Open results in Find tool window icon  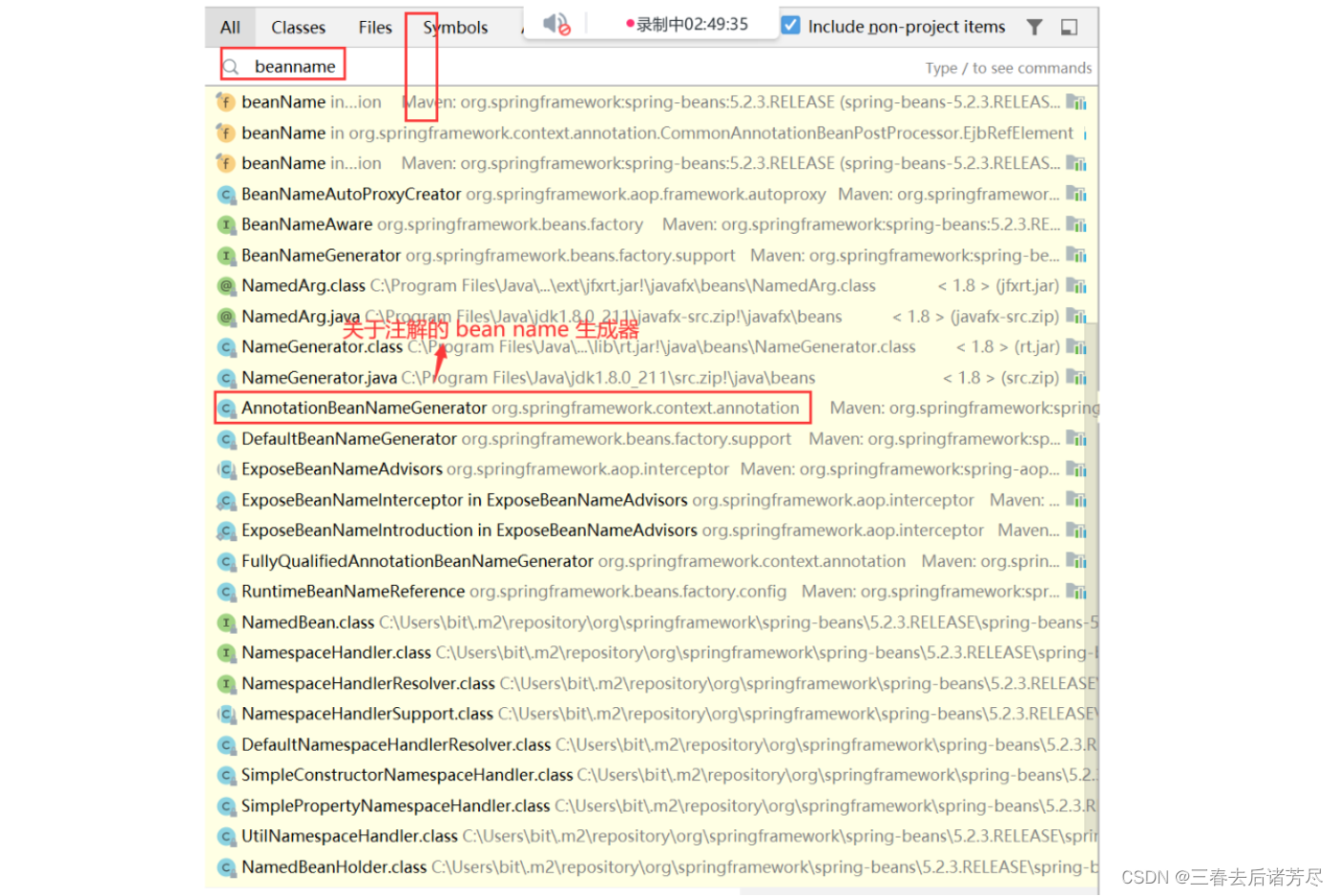click(x=1070, y=27)
